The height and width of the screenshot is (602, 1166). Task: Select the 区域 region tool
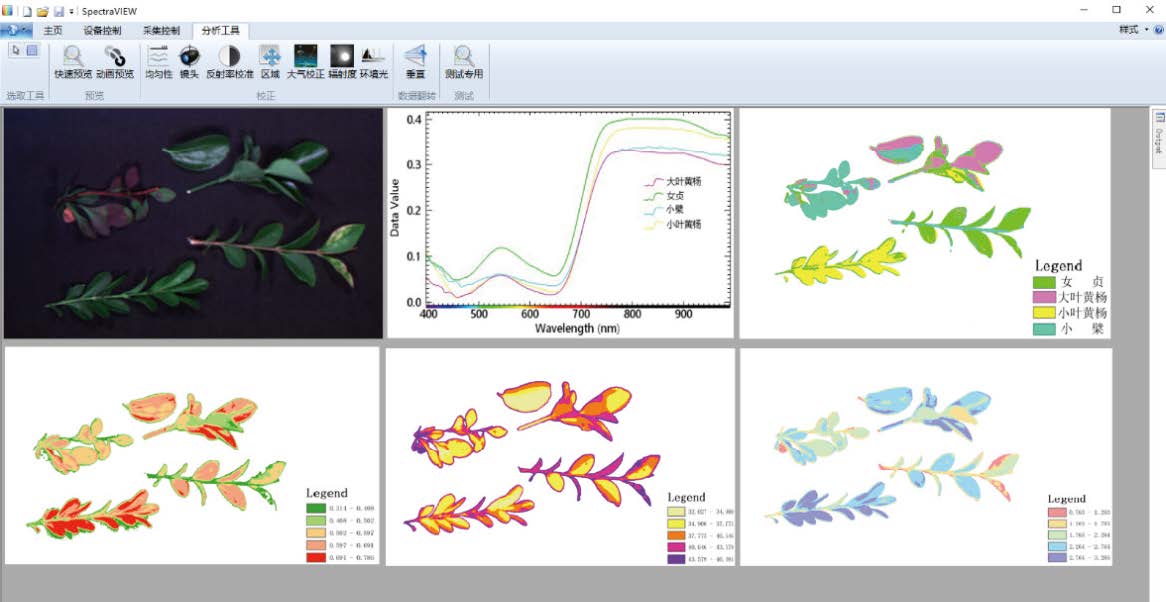(270, 58)
